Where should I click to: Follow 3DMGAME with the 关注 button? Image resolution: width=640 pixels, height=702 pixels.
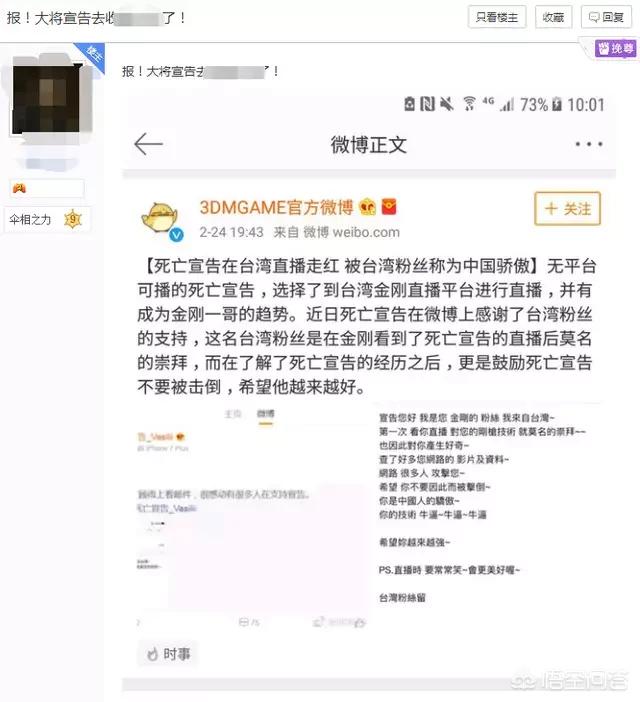tap(567, 209)
